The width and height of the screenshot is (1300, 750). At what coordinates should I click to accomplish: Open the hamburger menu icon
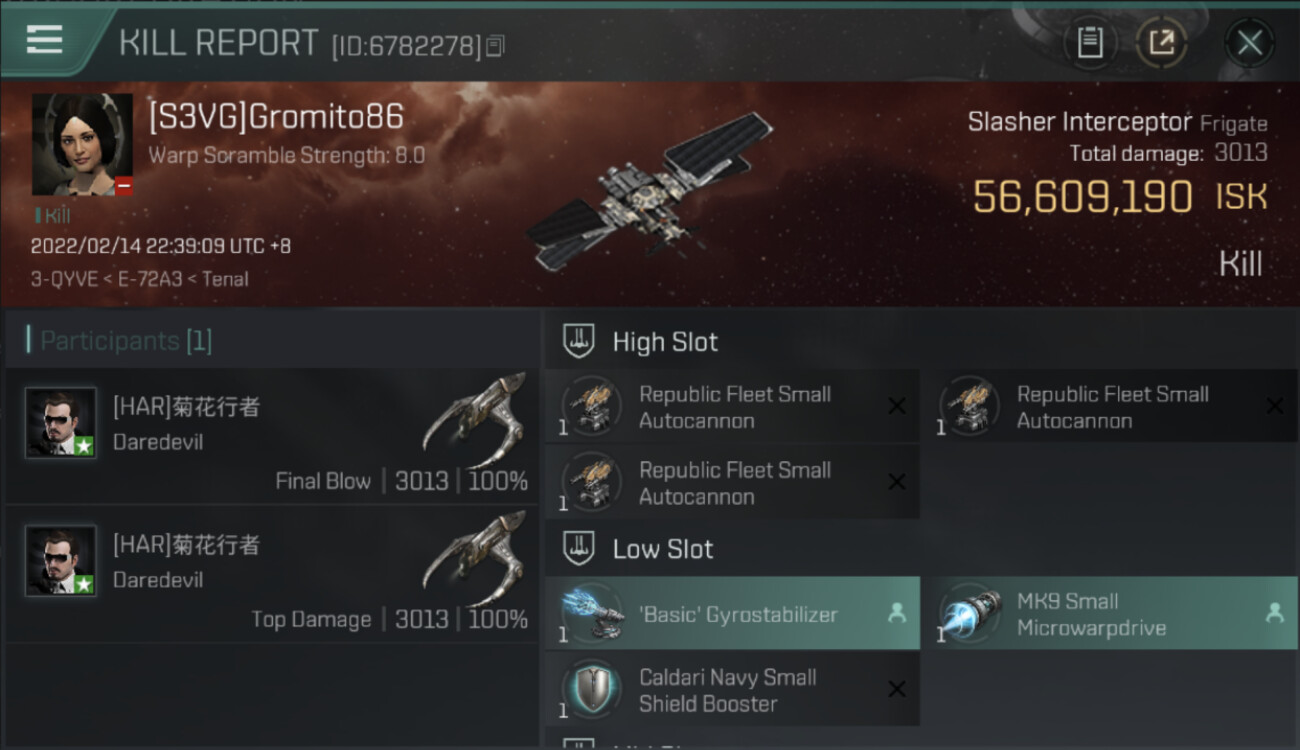point(45,40)
